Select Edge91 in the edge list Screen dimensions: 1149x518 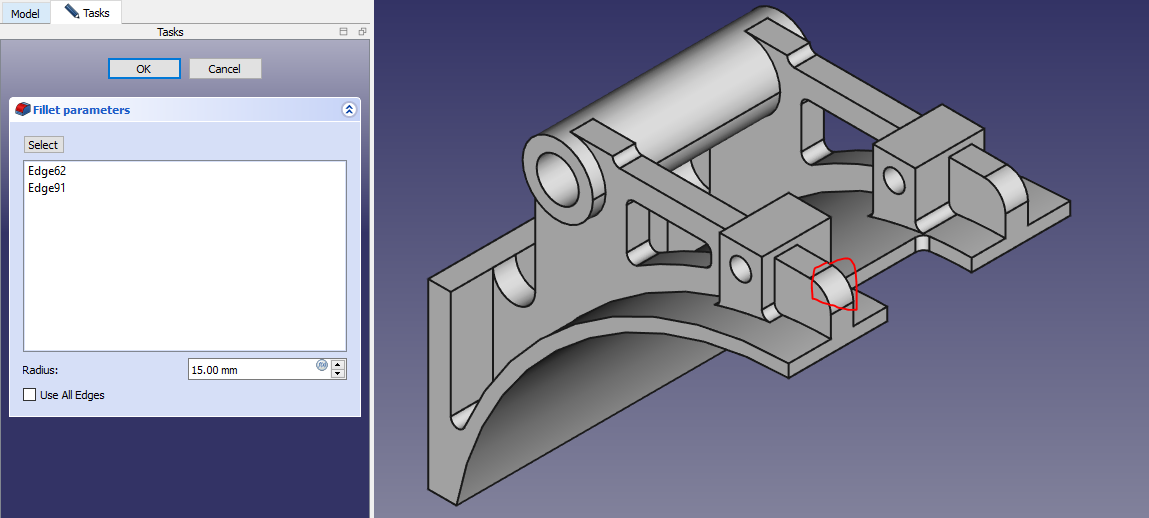47,188
